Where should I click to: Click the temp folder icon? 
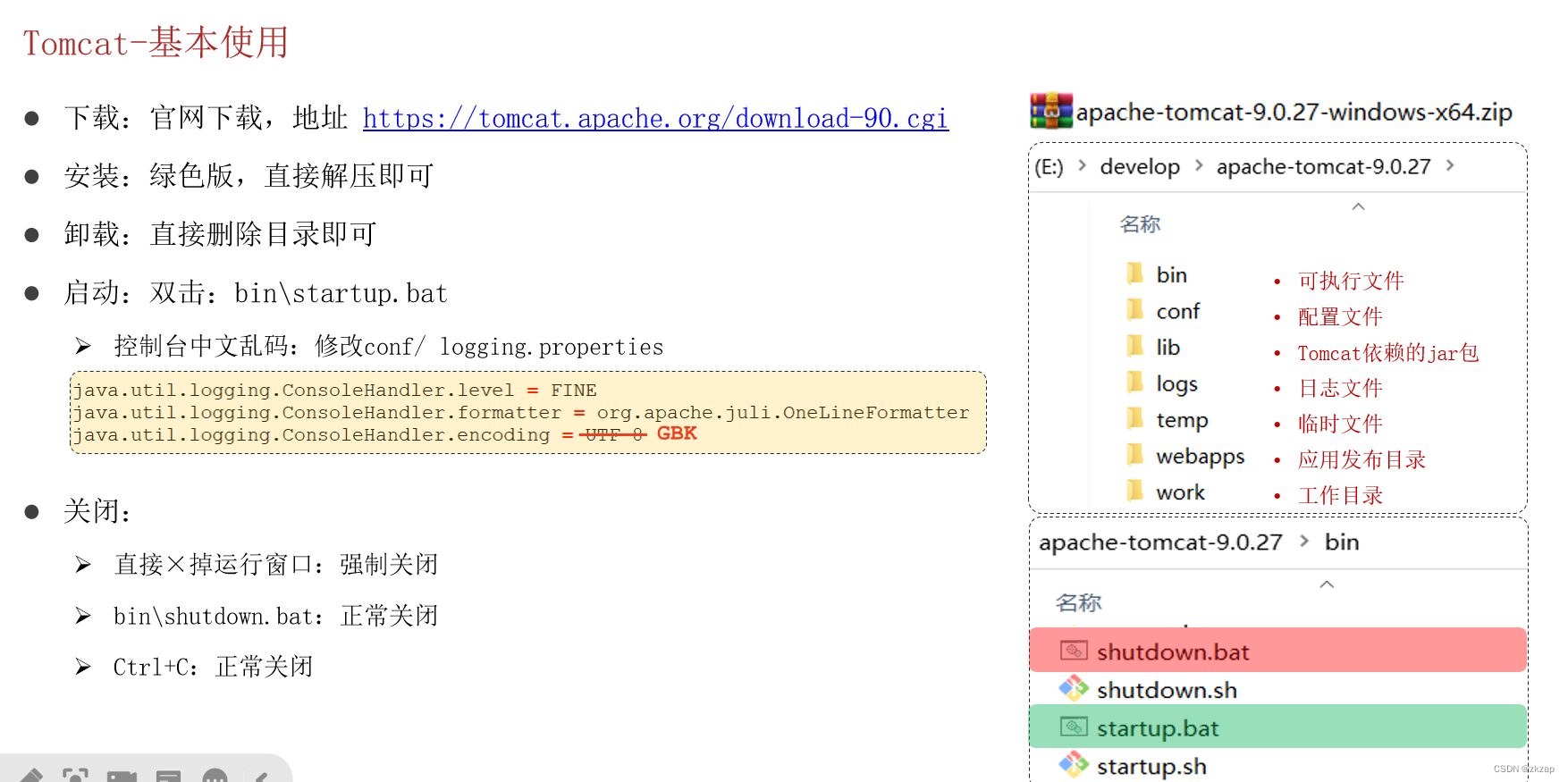(1134, 417)
